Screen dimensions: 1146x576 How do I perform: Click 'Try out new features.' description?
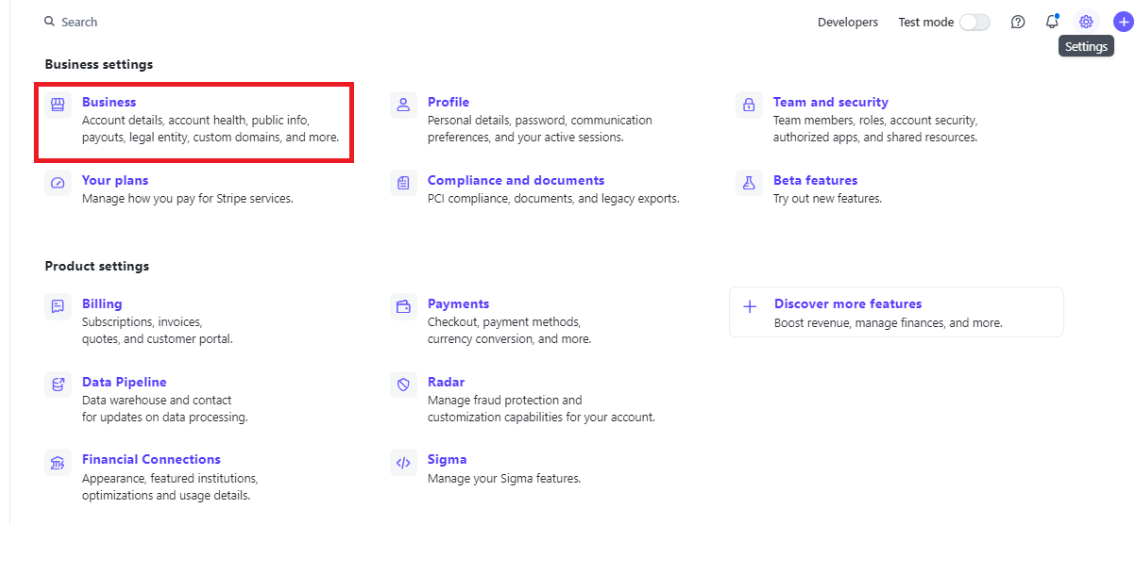point(827,198)
